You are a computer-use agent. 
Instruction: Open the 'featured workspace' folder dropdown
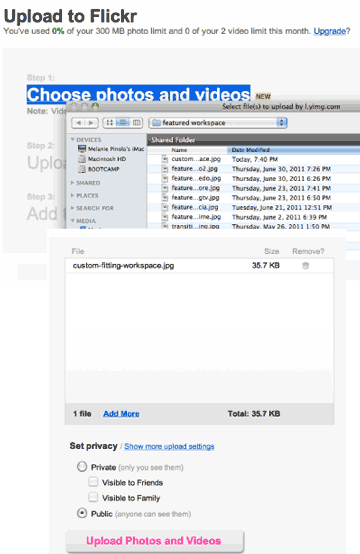coord(218,123)
